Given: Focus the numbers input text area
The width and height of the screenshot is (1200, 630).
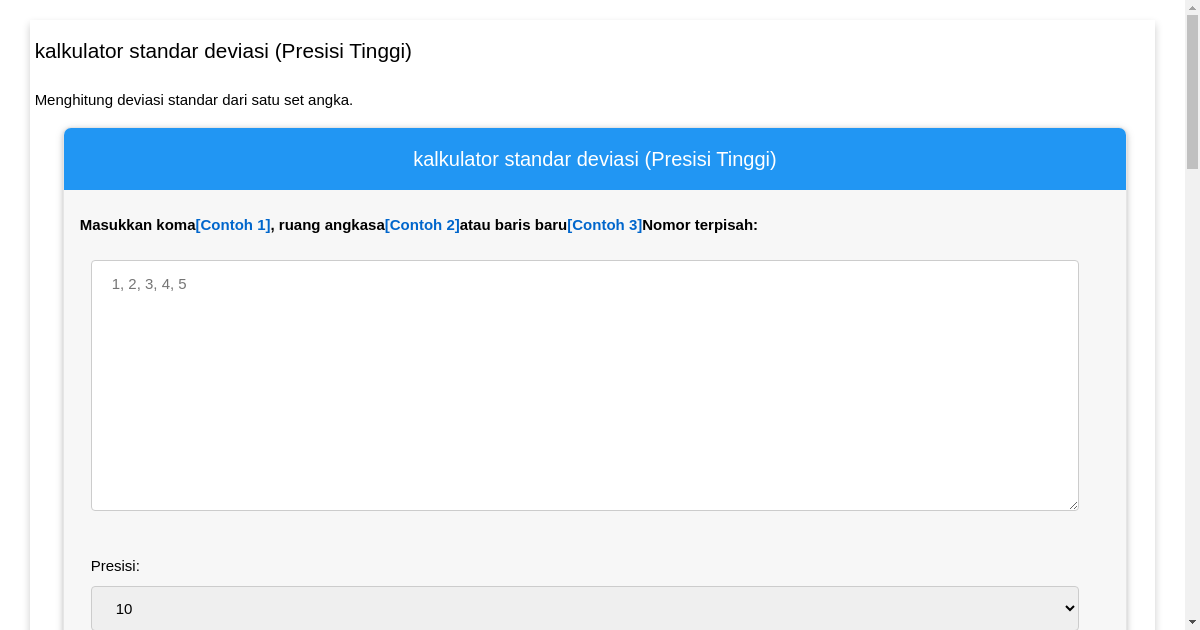Looking at the screenshot, I should 584,385.
